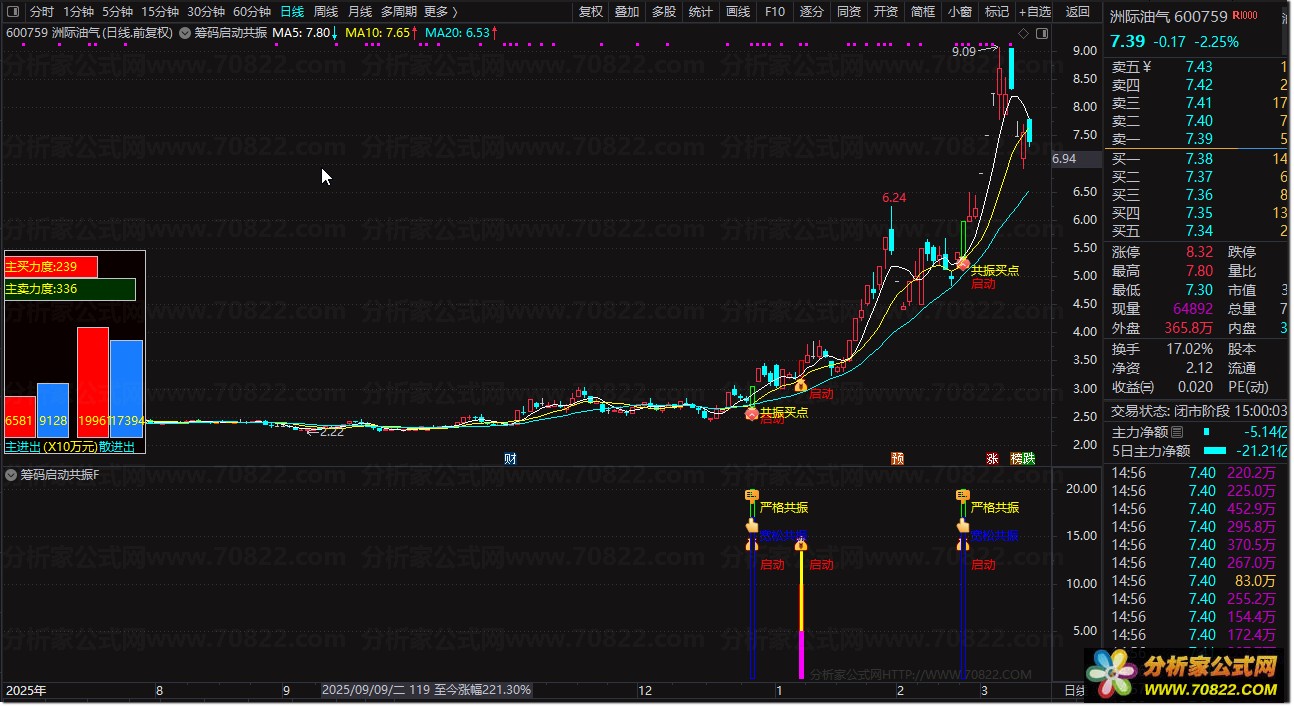This screenshot has height=706, width=1294.
Task: Open the 日线 period selector at bottom-right
Action: click(1074, 691)
